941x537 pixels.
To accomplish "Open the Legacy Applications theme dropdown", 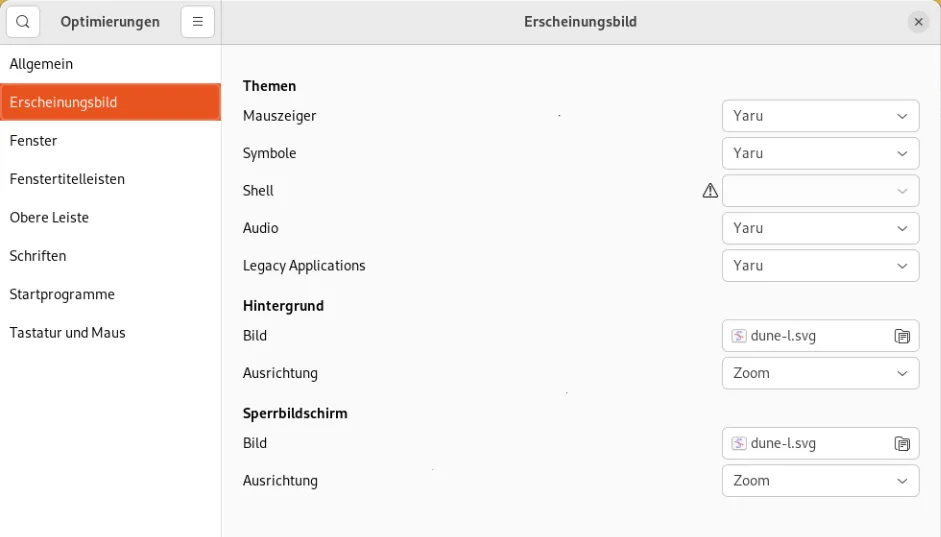I will (x=820, y=266).
